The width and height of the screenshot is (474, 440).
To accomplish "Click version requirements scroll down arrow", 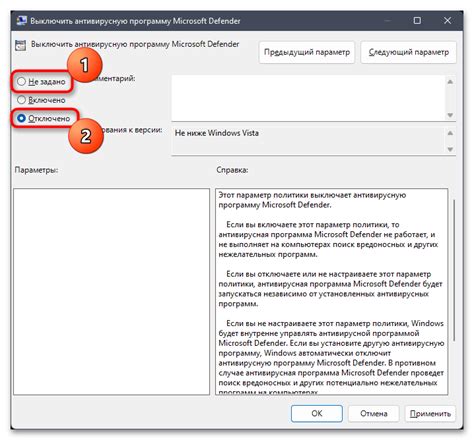I will coord(450,149).
